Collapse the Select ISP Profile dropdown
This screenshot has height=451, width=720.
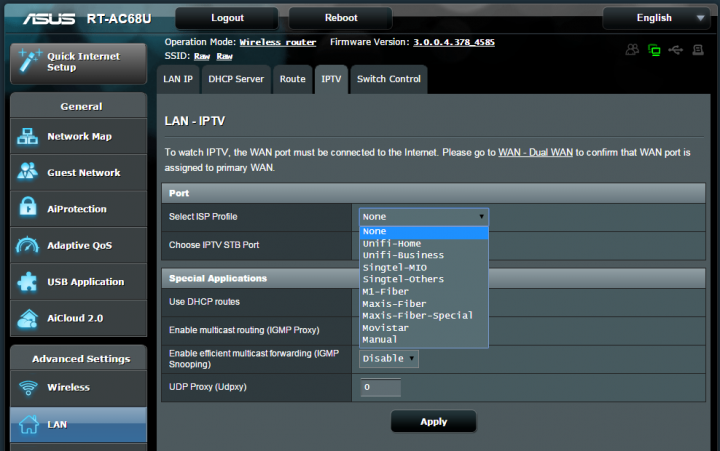(423, 217)
